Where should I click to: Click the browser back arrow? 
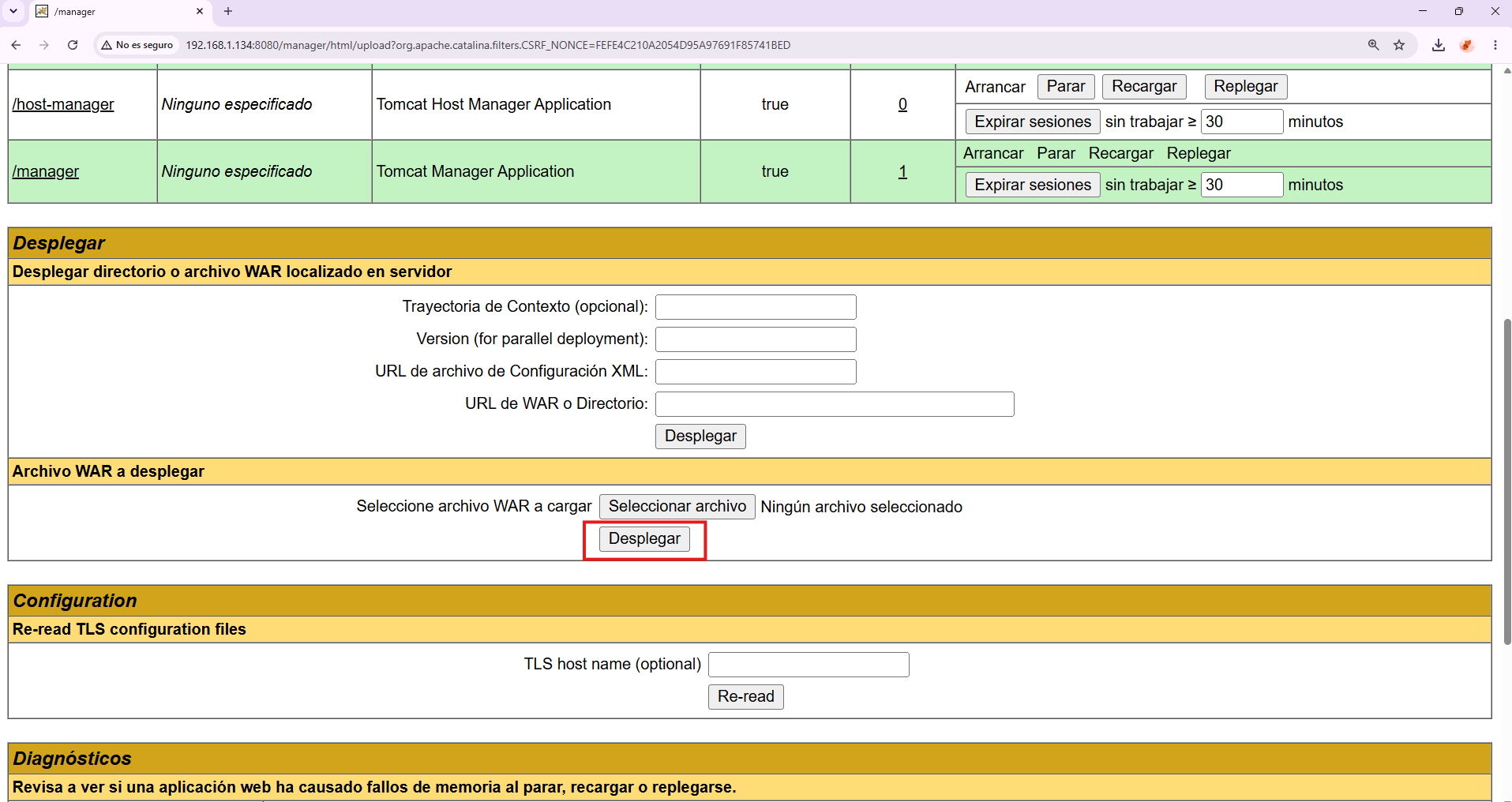point(16,45)
